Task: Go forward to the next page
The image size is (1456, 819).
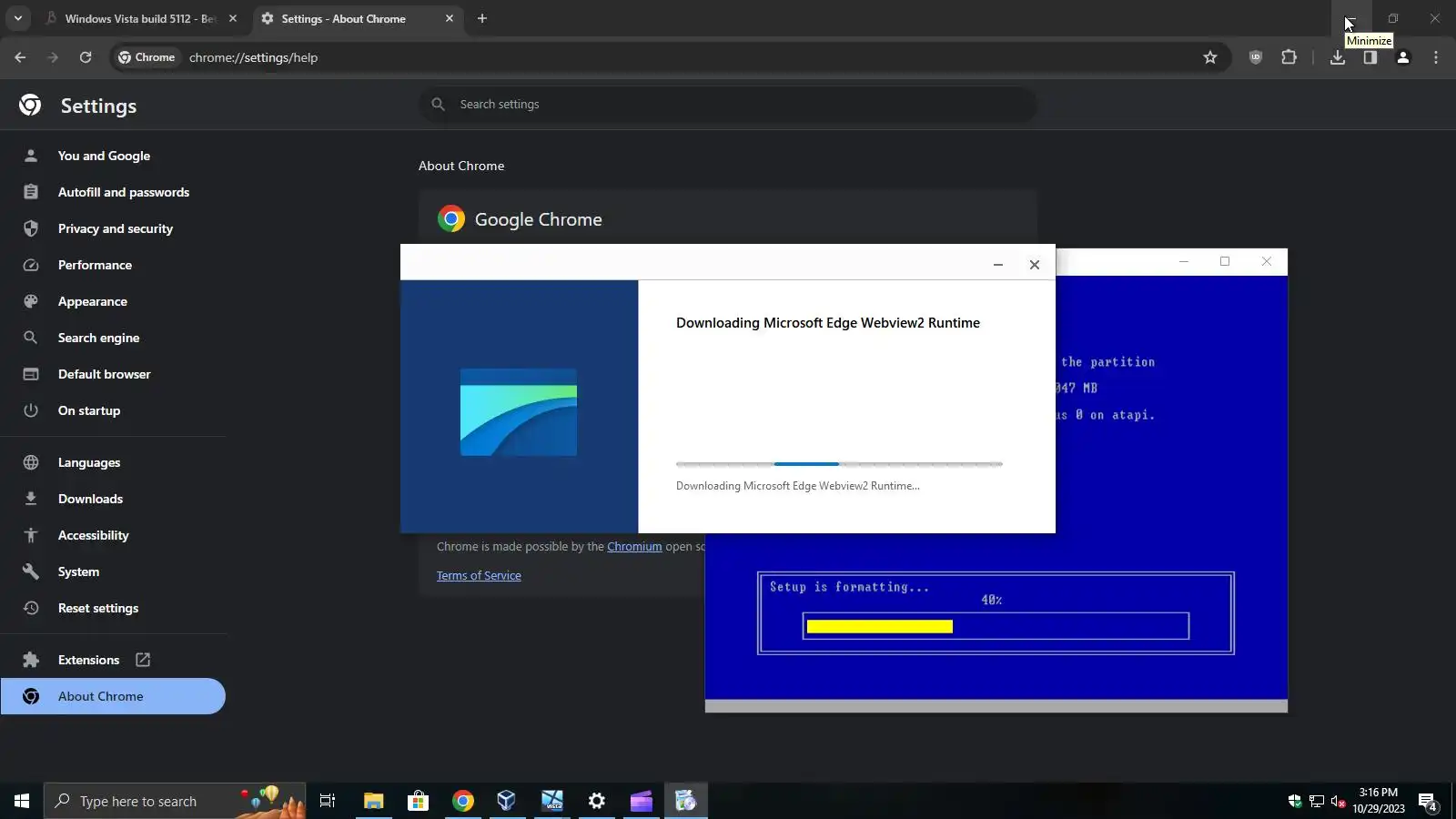Action: coord(53,57)
